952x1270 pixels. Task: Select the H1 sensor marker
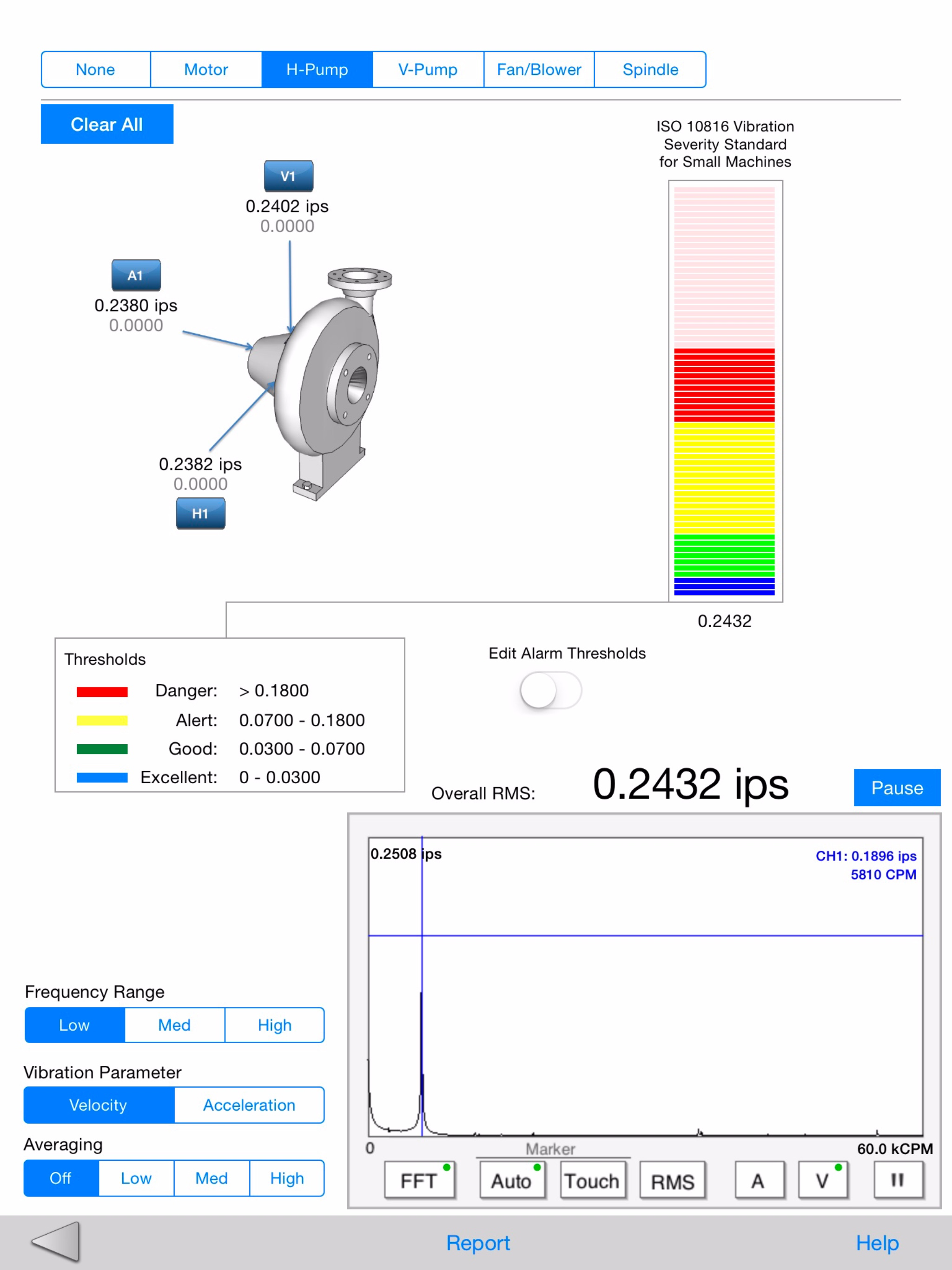click(200, 514)
